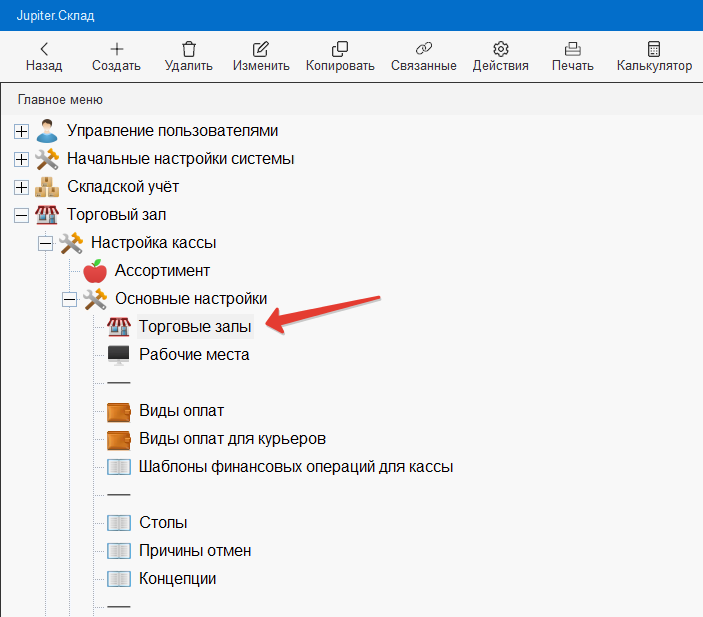Click the Back arrow icon (Назад)

click(x=43, y=49)
